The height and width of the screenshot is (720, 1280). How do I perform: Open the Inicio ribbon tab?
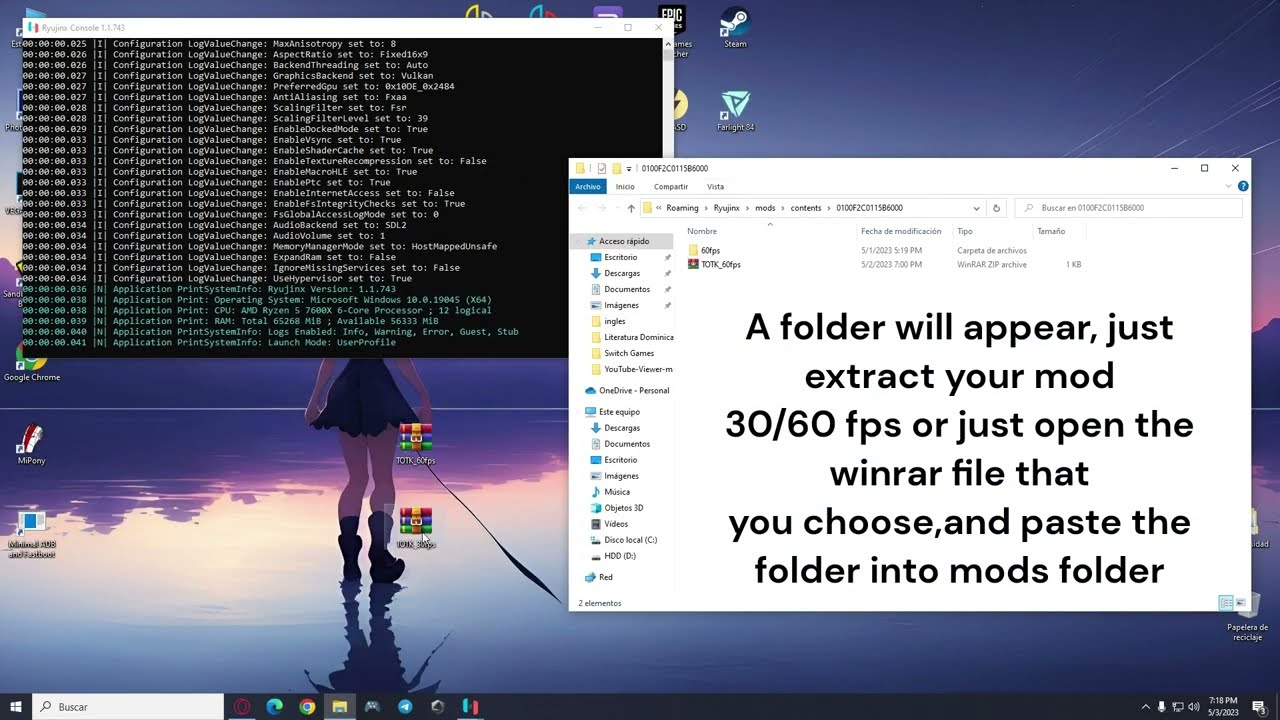tap(625, 186)
